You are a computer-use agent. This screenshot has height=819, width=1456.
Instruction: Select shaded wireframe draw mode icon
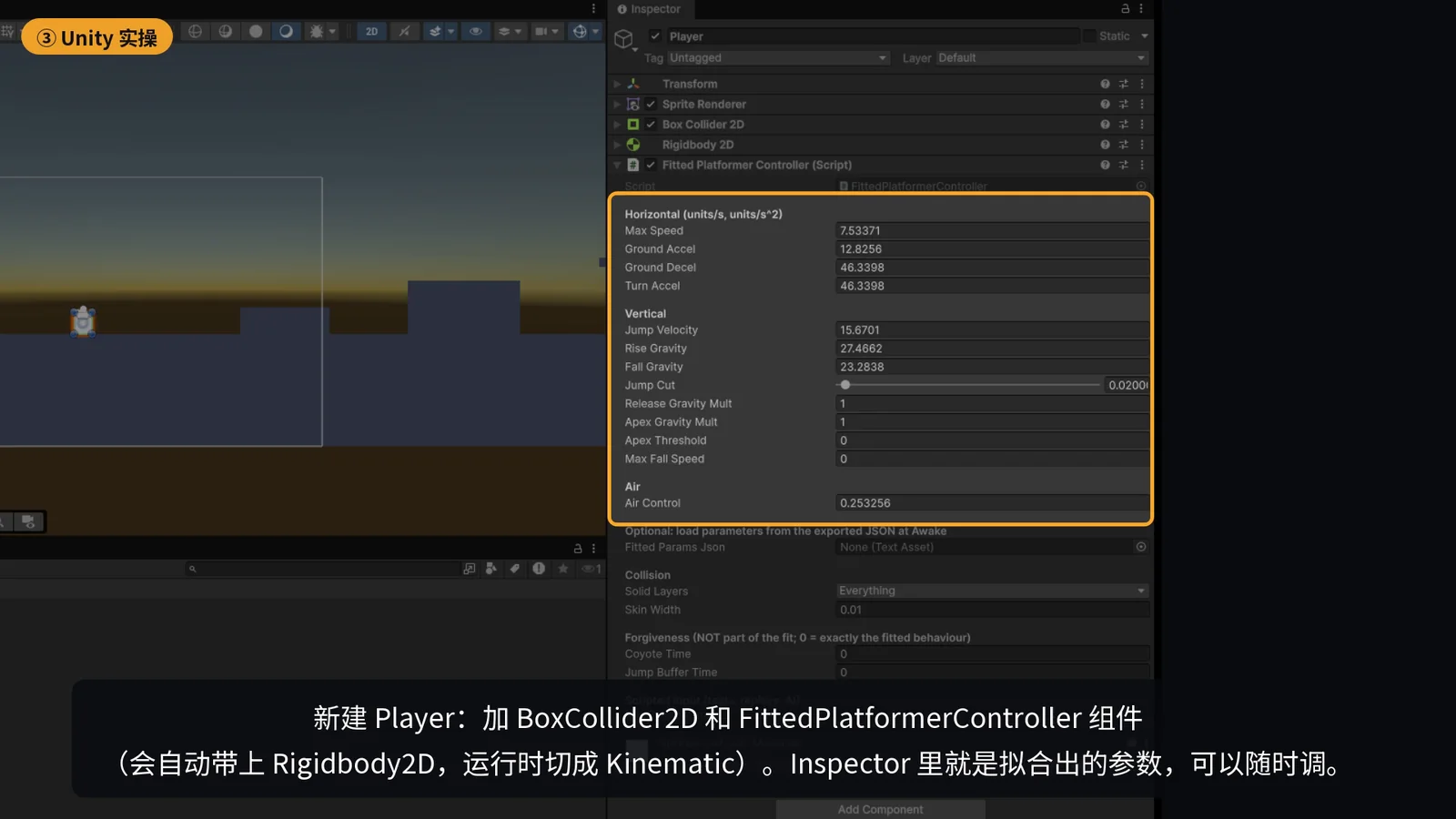click(225, 31)
